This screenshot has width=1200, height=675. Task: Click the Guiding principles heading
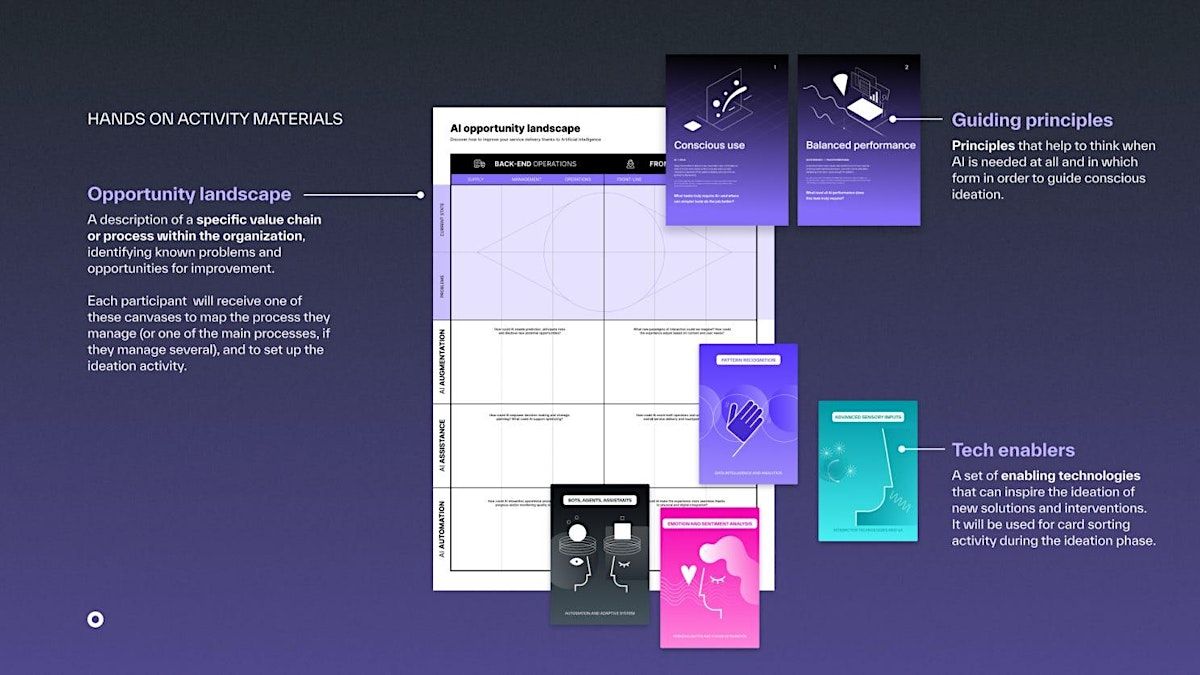[x=1032, y=120]
